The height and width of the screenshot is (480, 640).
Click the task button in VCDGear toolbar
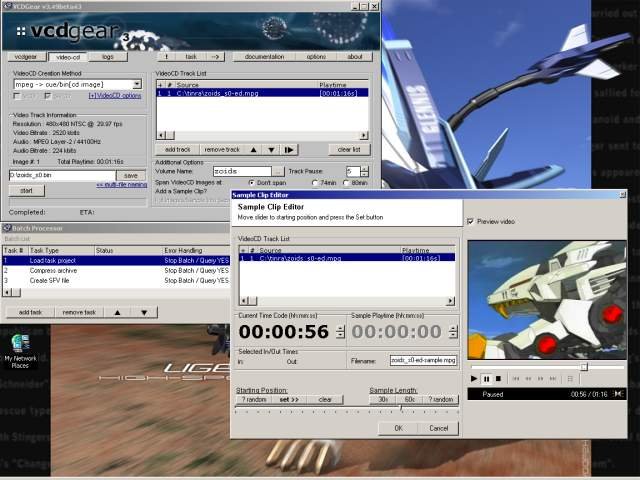(191, 57)
